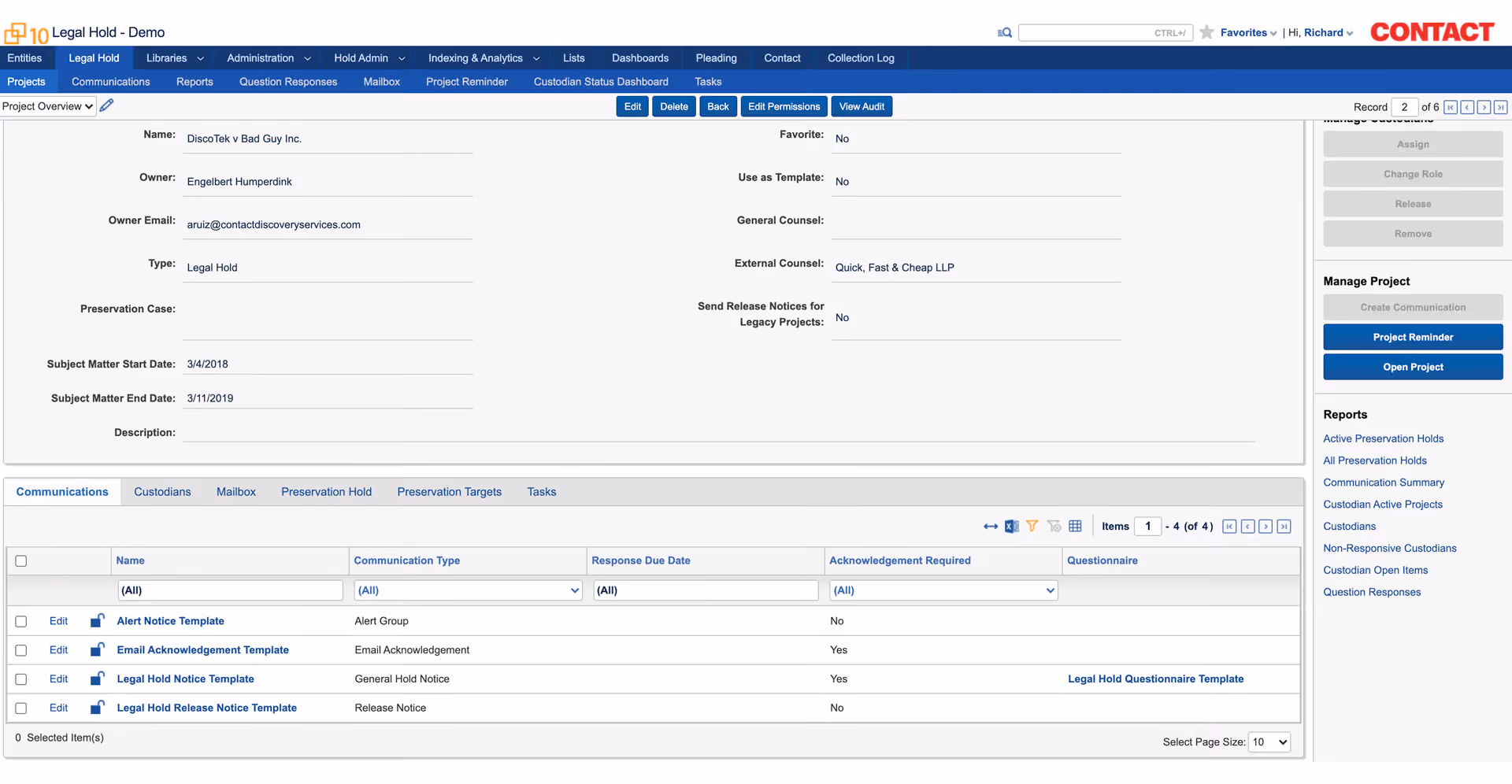Click the horizontal resize columns arrow icon
This screenshot has width=1512, height=784.
(991, 527)
